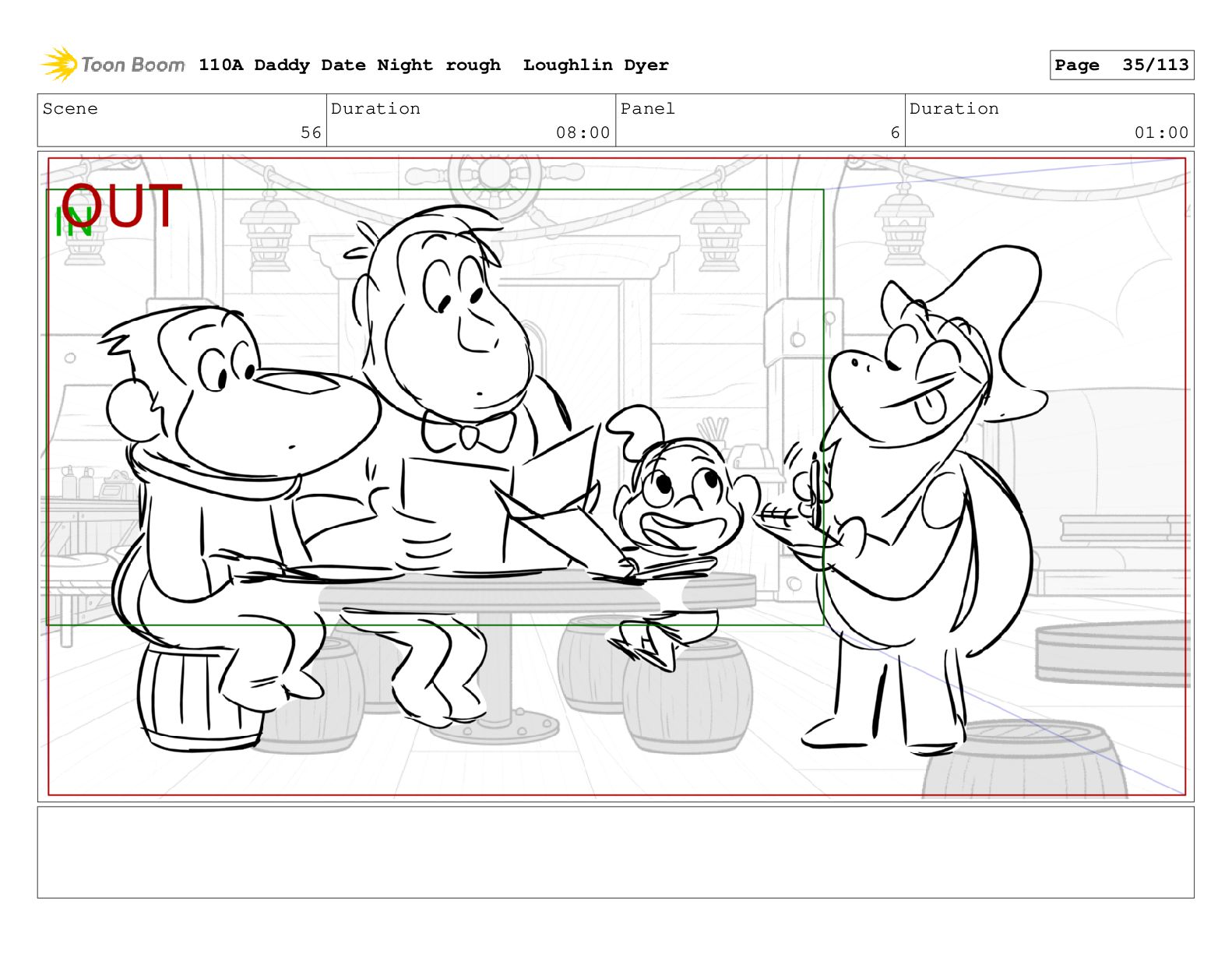Click the title '110A Daddy Date Night rough'
1232x954 pixels.
(x=350, y=65)
